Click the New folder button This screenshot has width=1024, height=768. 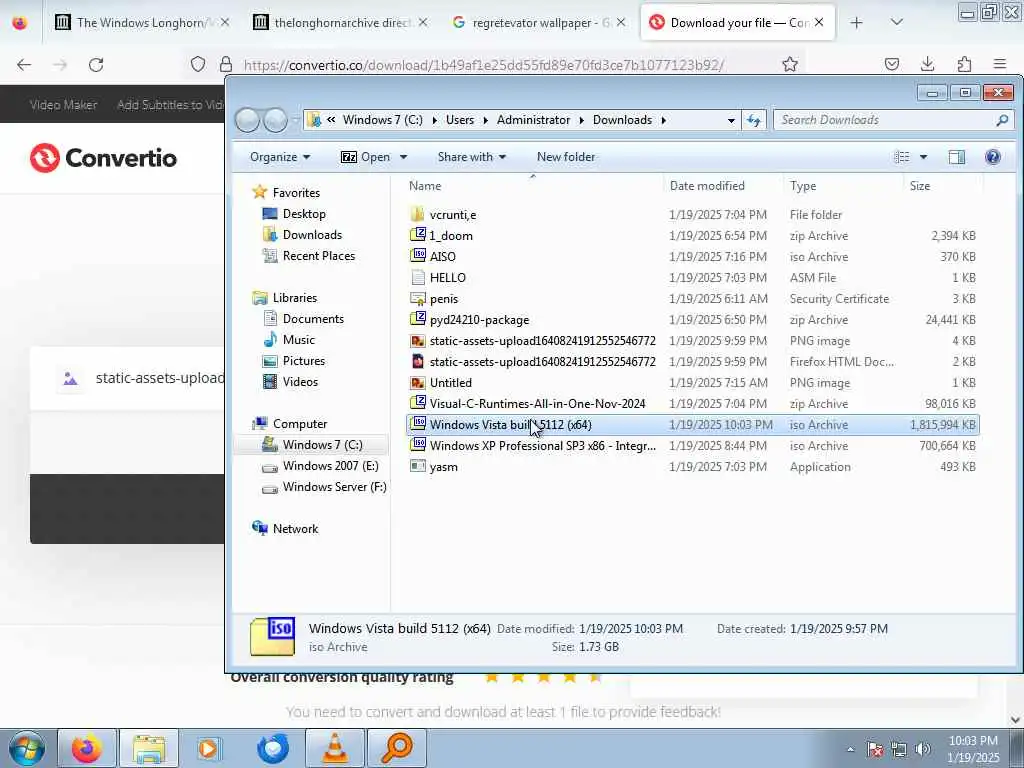pyautogui.click(x=566, y=157)
